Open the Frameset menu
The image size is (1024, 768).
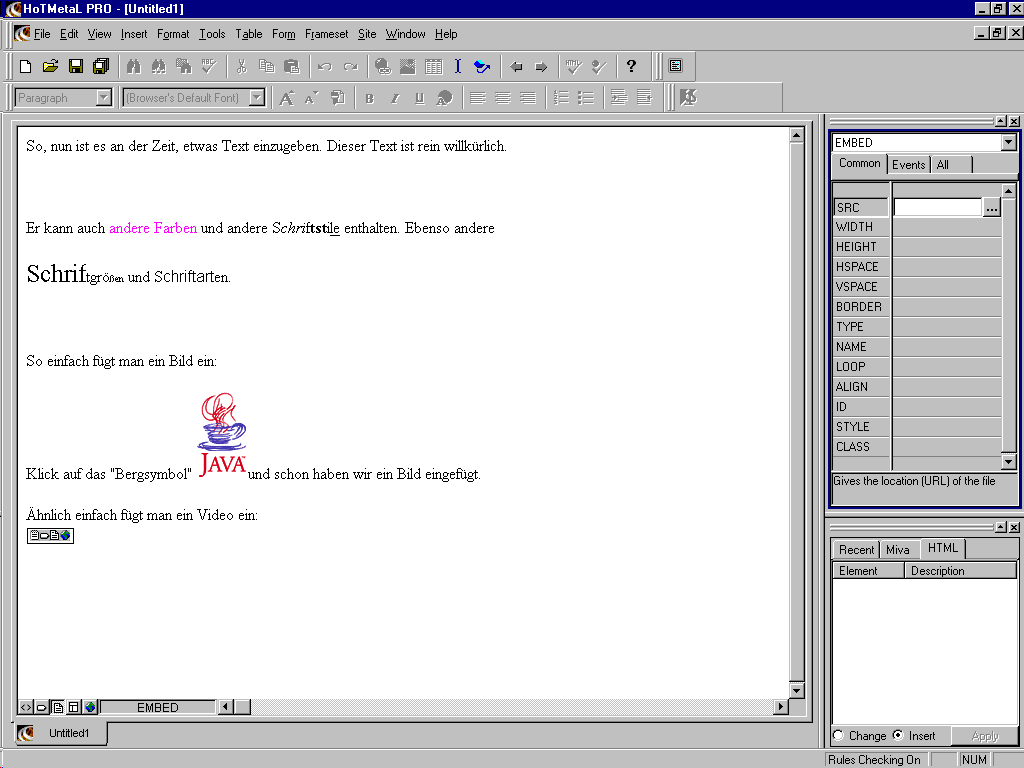pyautogui.click(x=326, y=34)
